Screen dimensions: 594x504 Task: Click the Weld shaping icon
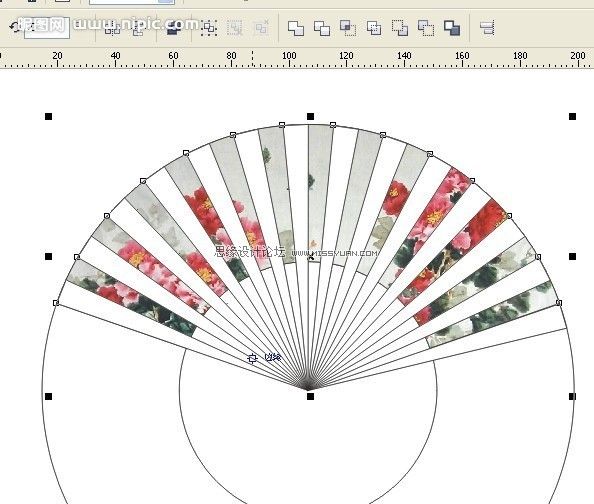pos(296,28)
